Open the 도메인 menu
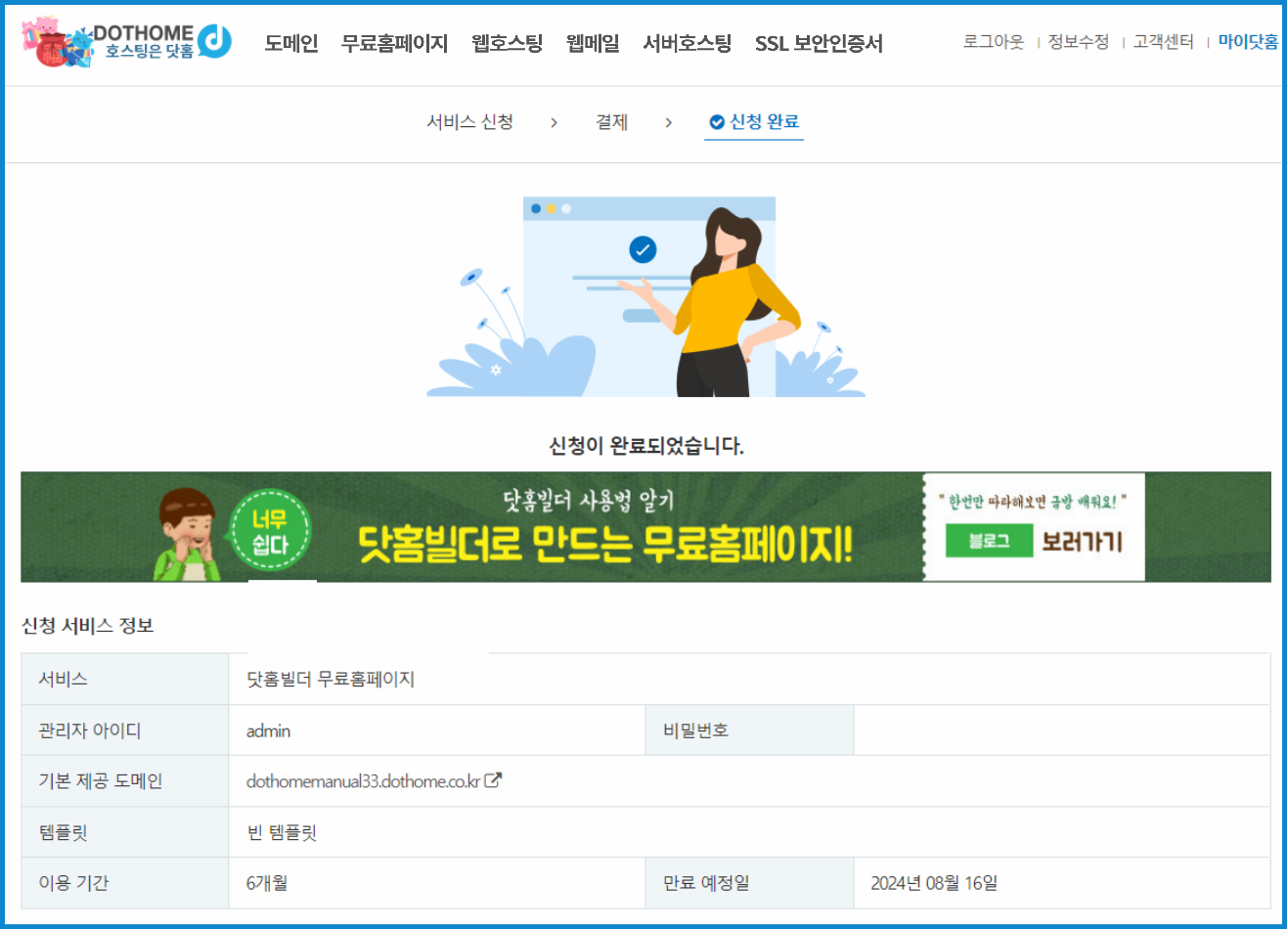Screen dimensions: 1288x929 [x=291, y=43]
